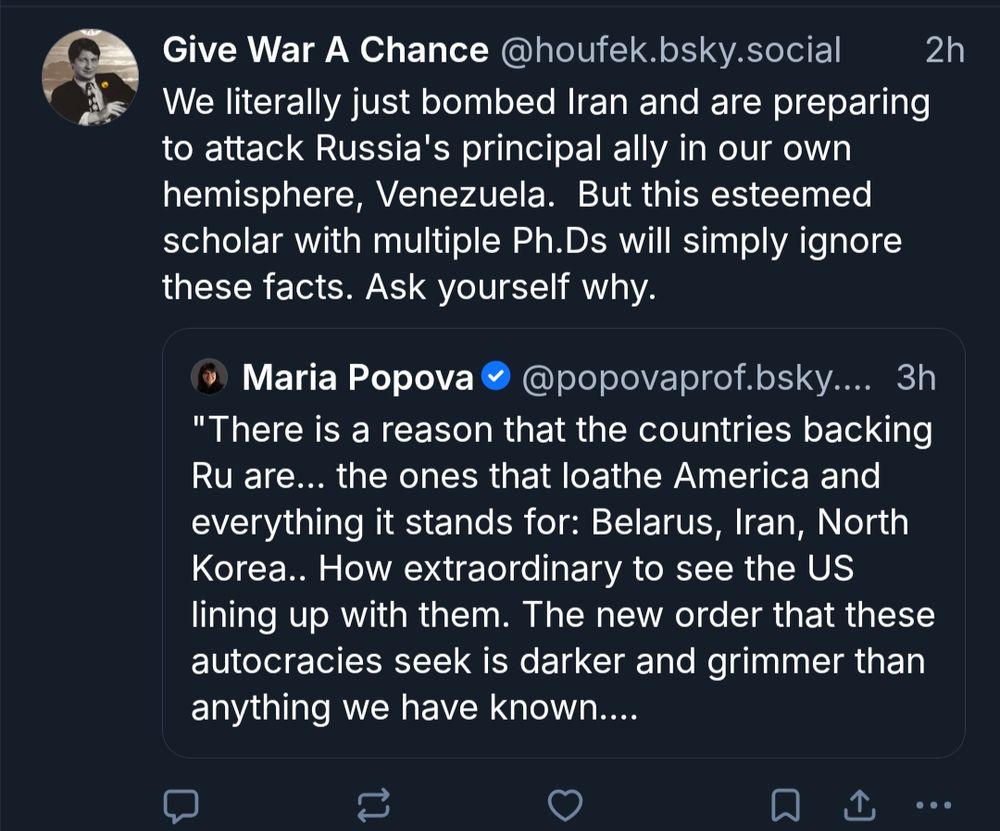Click the 2h timestamp on the post
The height and width of the screenshot is (831, 1000).
(944, 50)
